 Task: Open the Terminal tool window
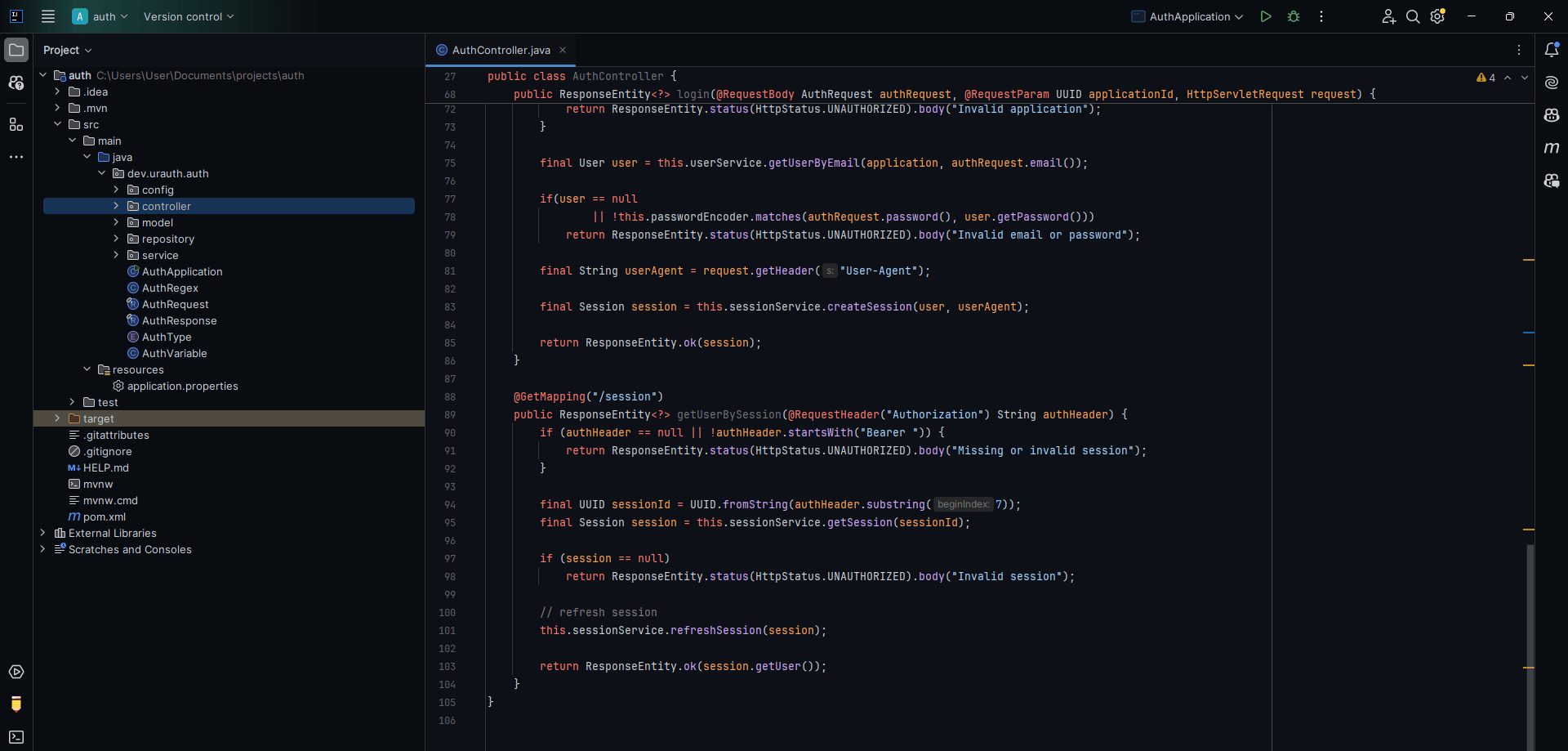point(16,737)
